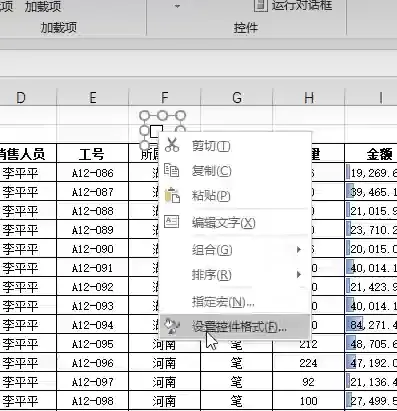Click 笔 cell in row A12-096
This screenshot has height=411, width=397.
237,363
